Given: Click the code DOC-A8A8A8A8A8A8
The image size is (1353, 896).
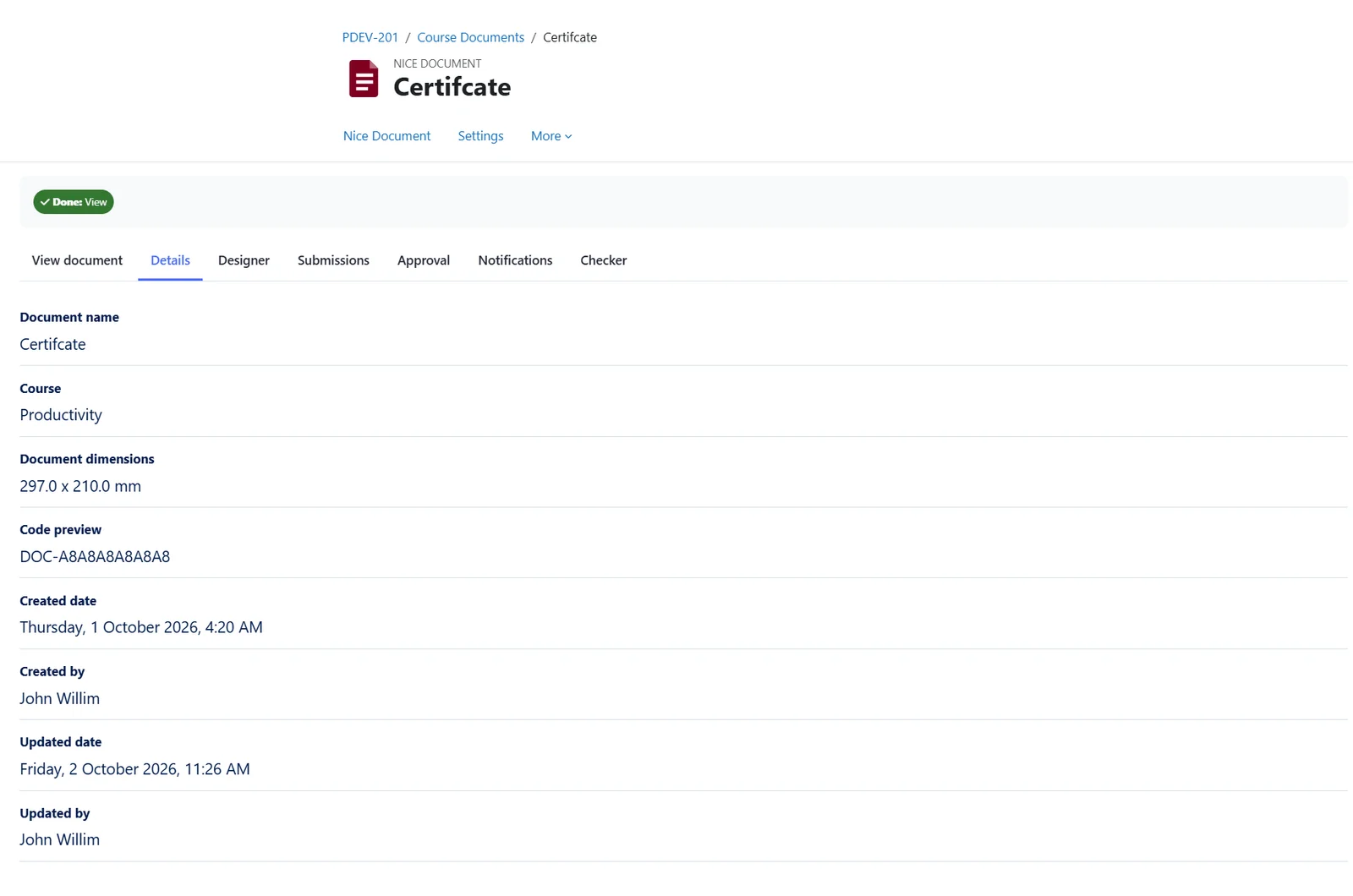Looking at the screenshot, I should 95,557.
